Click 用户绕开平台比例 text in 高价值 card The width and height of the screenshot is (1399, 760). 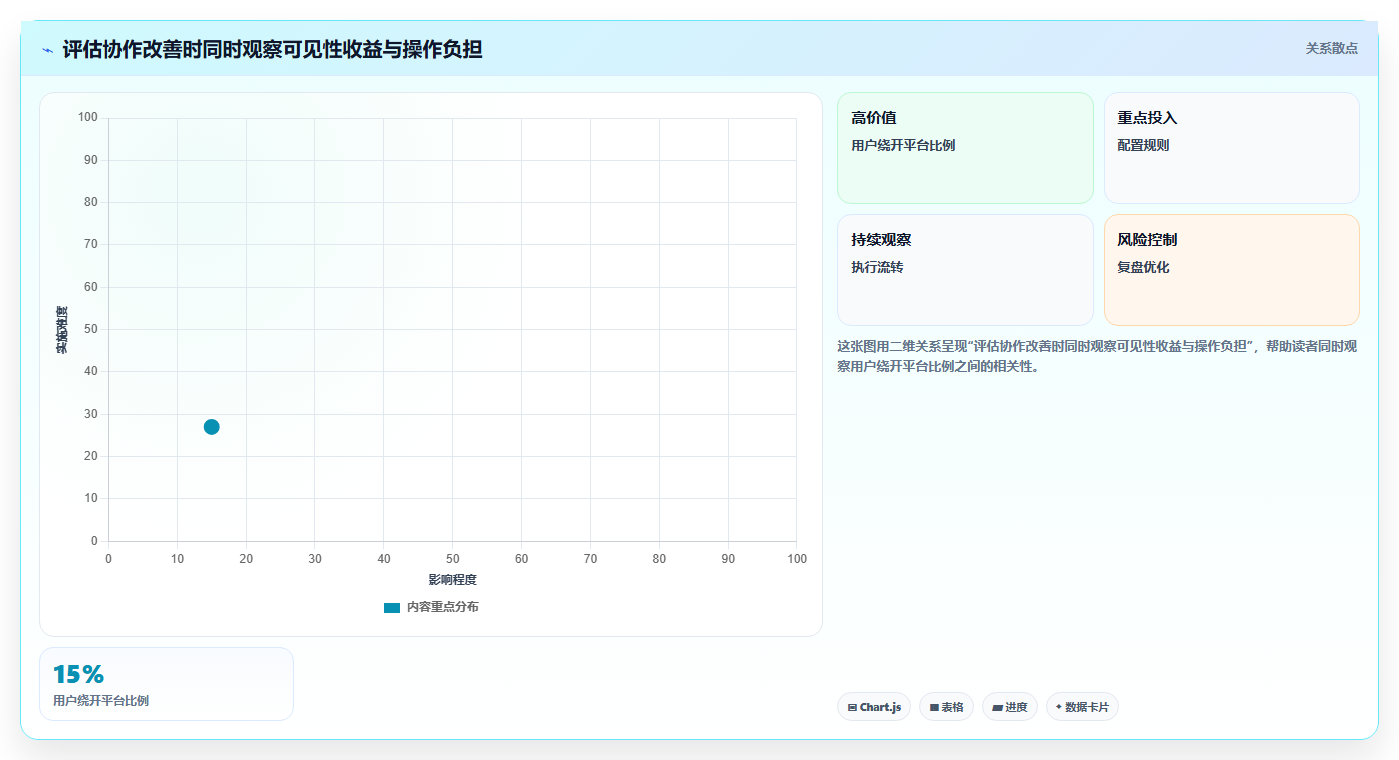(x=903, y=145)
